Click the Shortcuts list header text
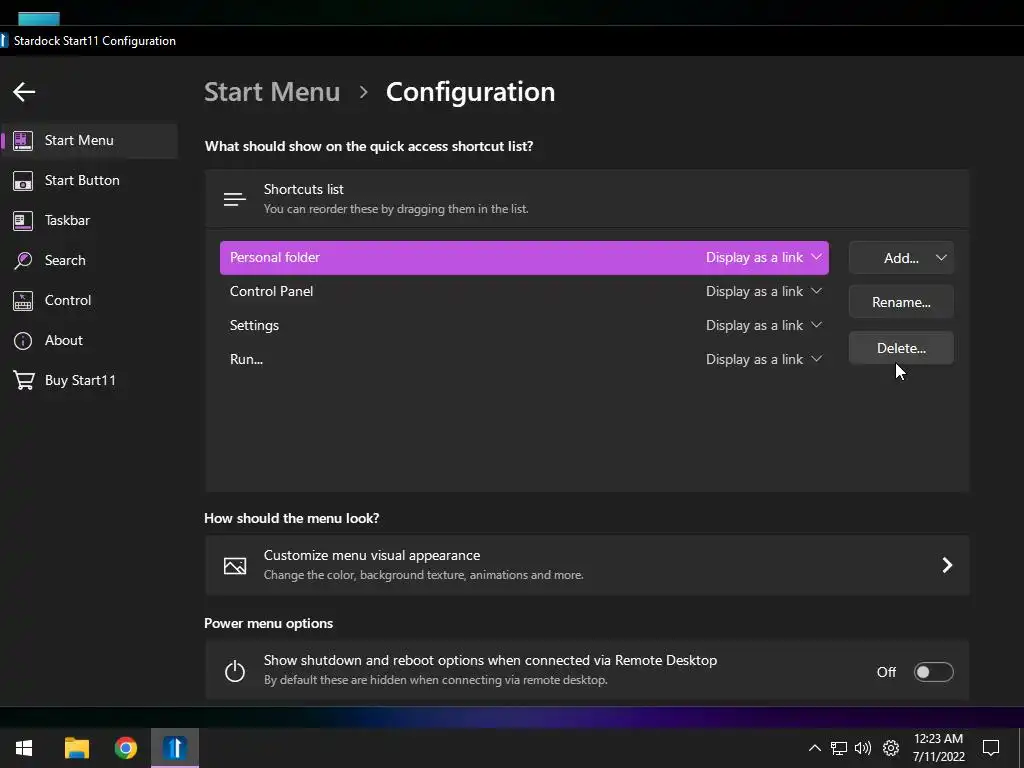Viewport: 1024px width, 768px height. [304, 189]
